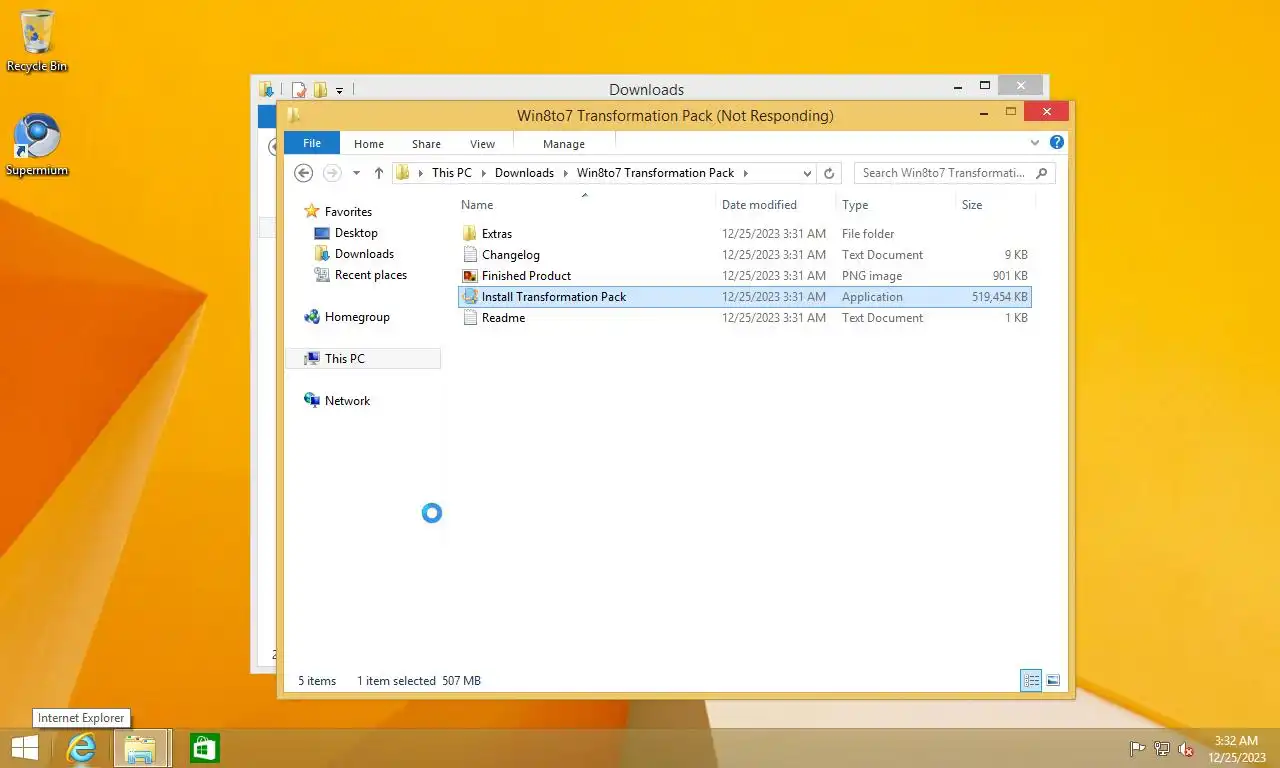Open the Recycle Bin desktop icon
Image resolution: width=1280 pixels, height=768 pixels.
pyautogui.click(x=37, y=42)
